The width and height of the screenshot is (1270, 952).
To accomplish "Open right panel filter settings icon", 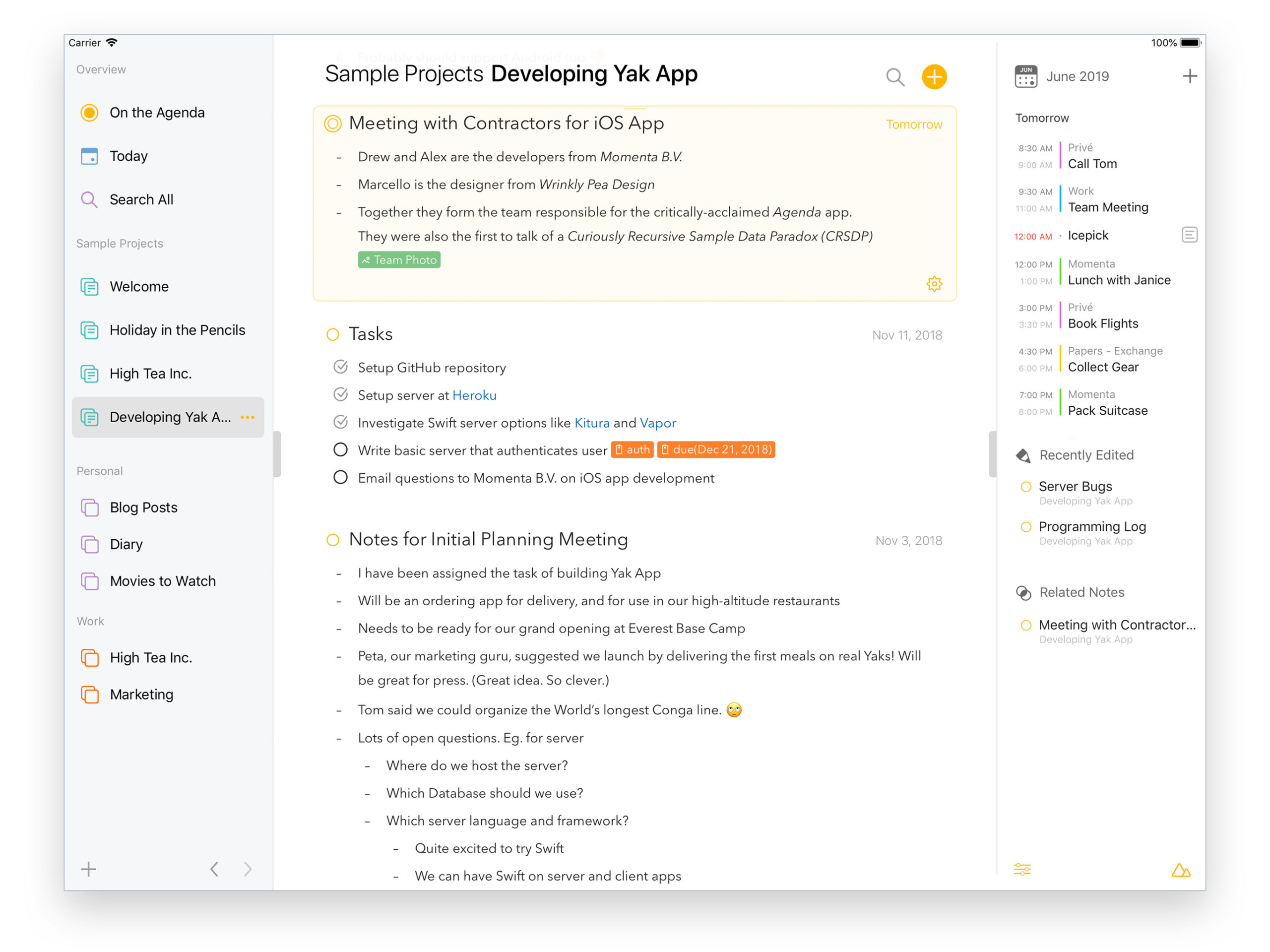I will pyautogui.click(x=1022, y=870).
